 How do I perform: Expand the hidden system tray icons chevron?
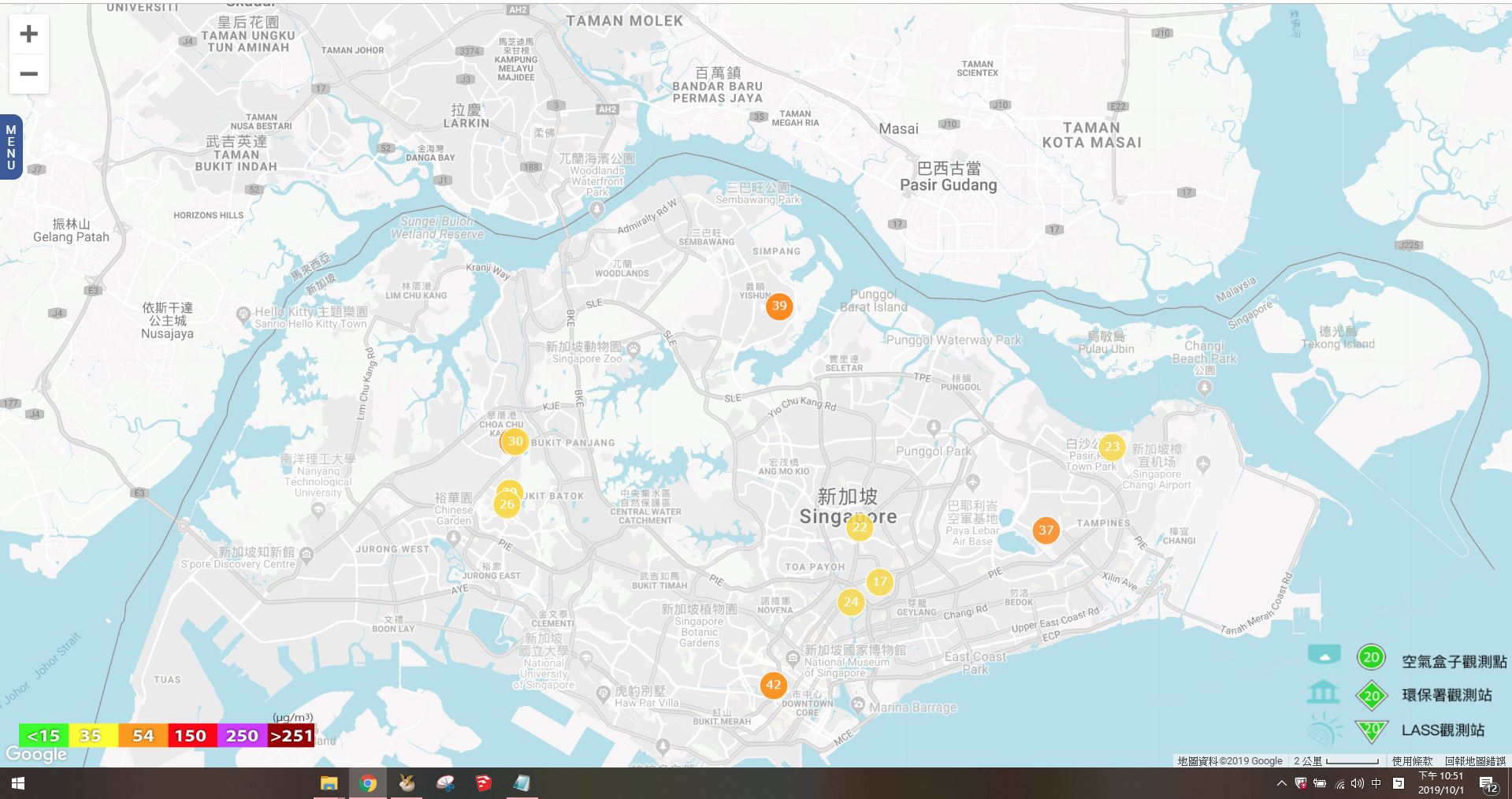[x=1281, y=783]
